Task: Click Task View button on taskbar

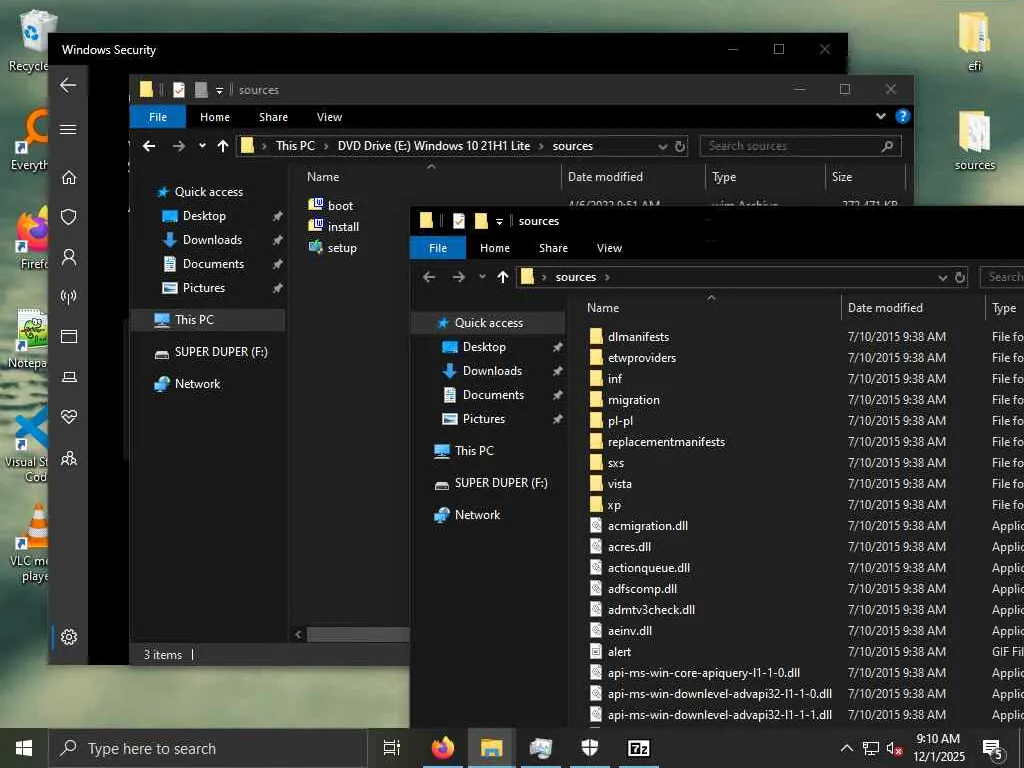Action: tap(391, 748)
